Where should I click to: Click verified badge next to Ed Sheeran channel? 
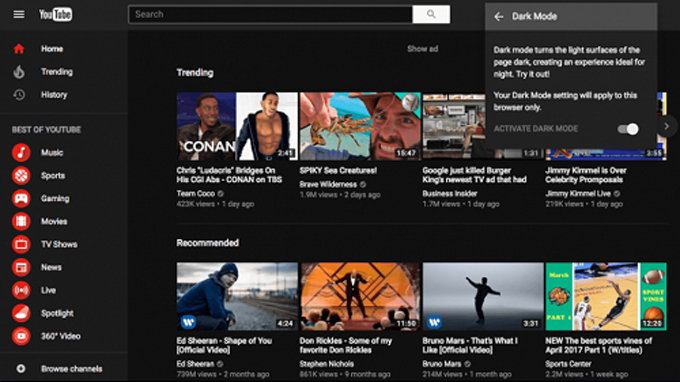point(220,364)
